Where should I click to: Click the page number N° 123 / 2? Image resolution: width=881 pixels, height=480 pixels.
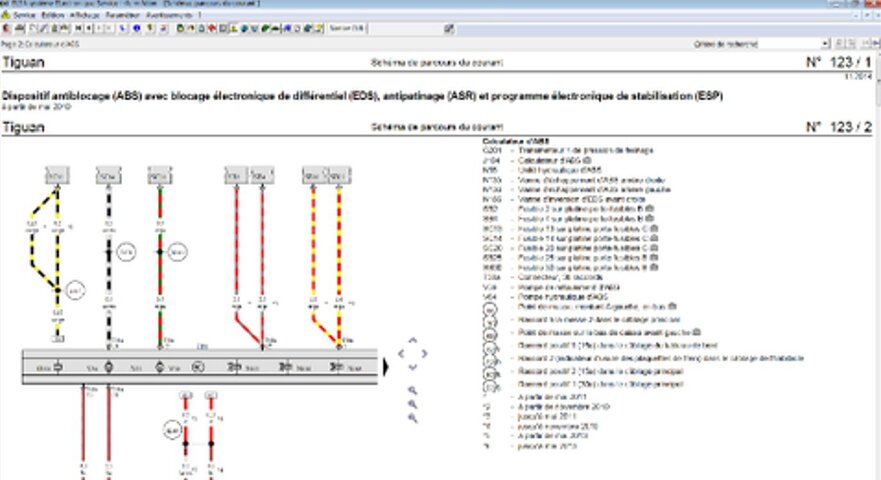(838, 127)
